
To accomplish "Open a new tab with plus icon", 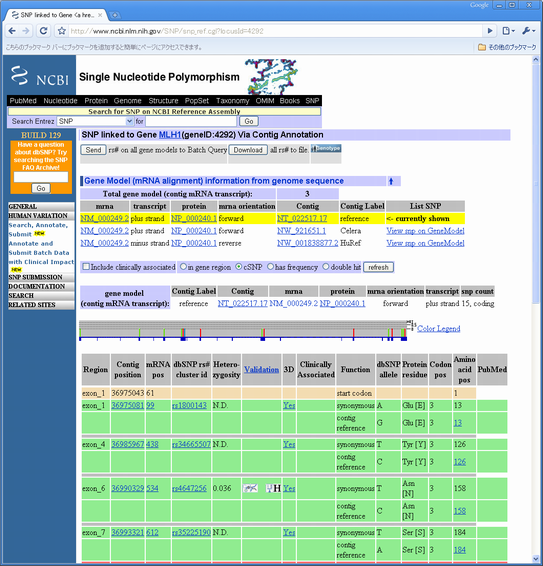I will coord(115,15).
